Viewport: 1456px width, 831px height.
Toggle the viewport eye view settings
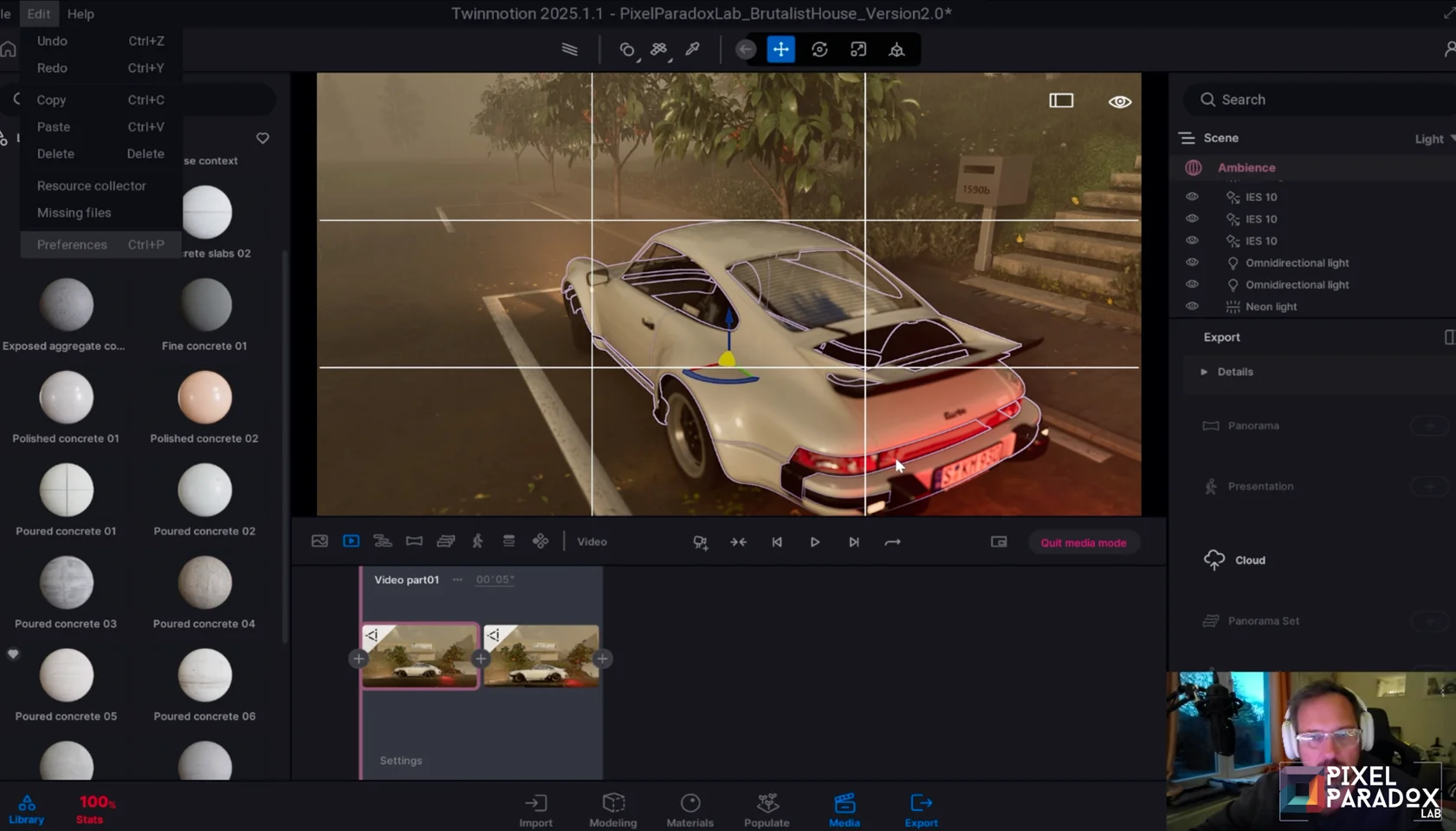(1119, 101)
